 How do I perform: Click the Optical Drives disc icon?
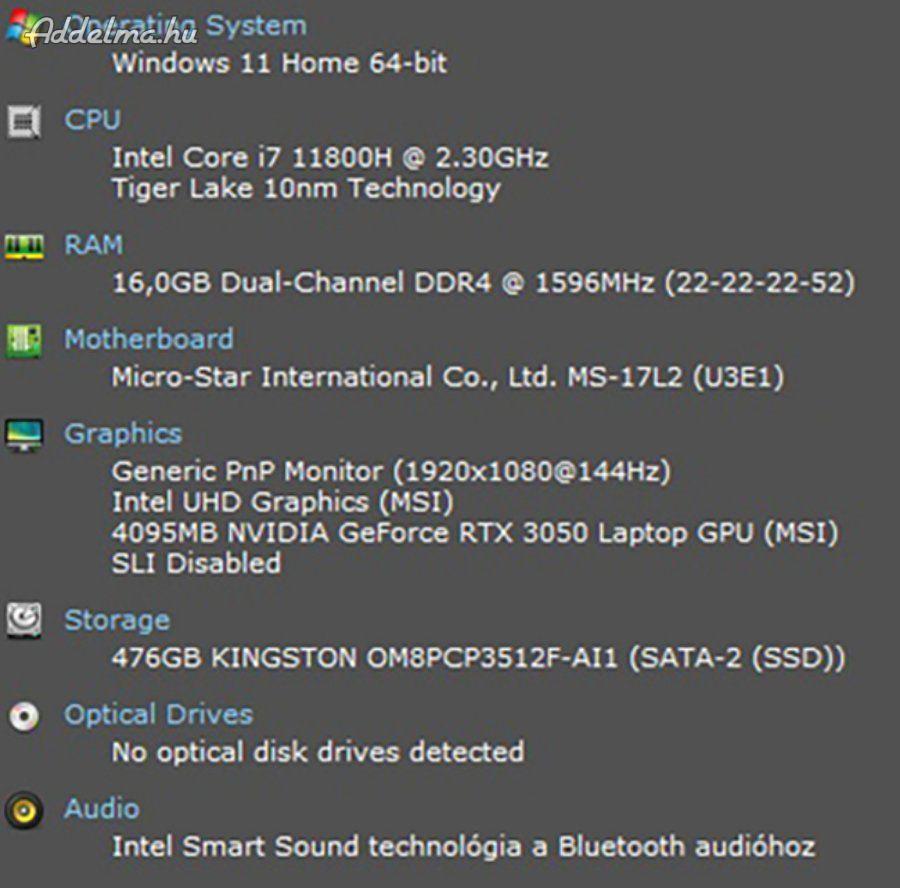(x=24, y=715)
